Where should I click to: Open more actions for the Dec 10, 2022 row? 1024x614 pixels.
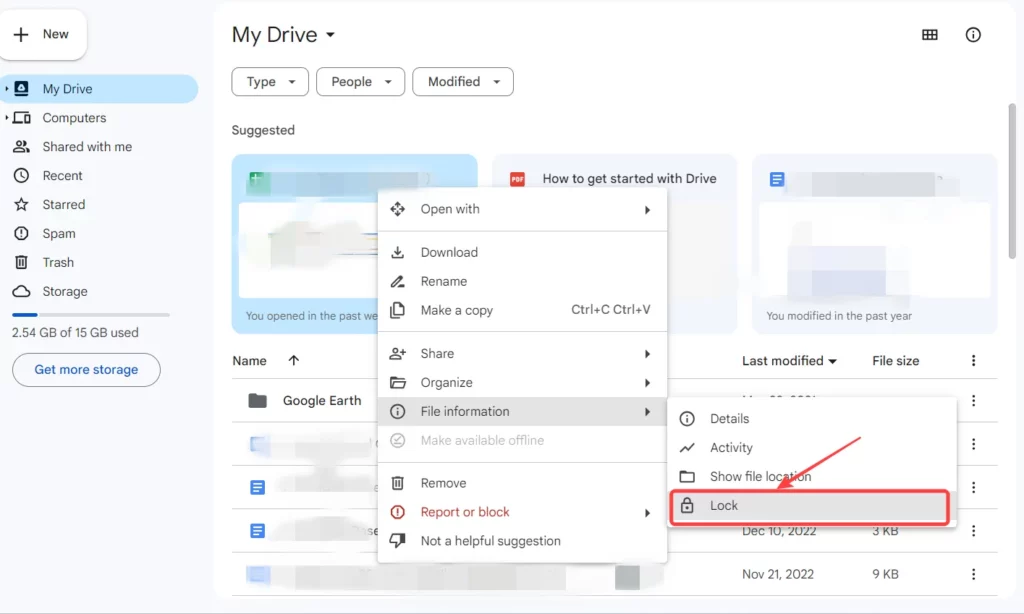coord(973,531)
